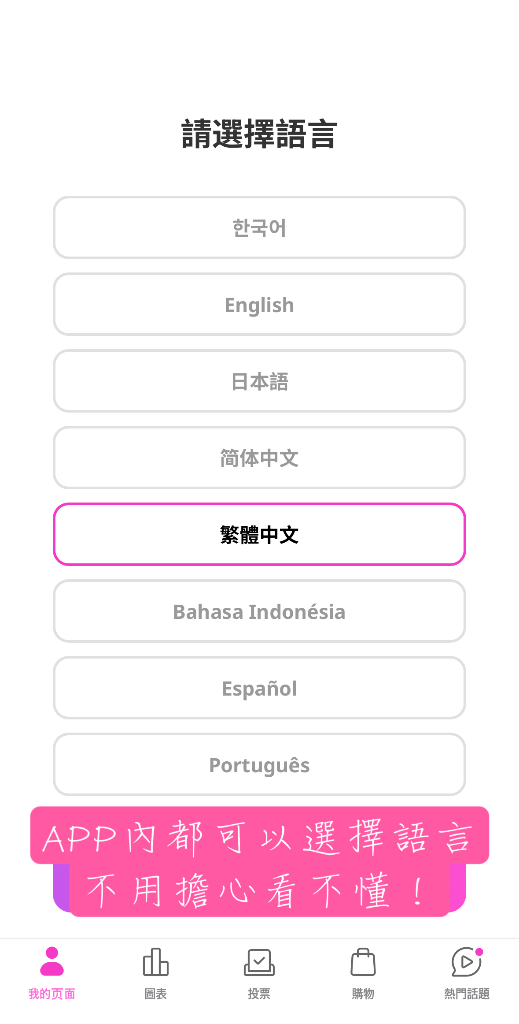Select 日本語 language option
The height and width of the screenshot is (1024, 519).
[259, 381]
